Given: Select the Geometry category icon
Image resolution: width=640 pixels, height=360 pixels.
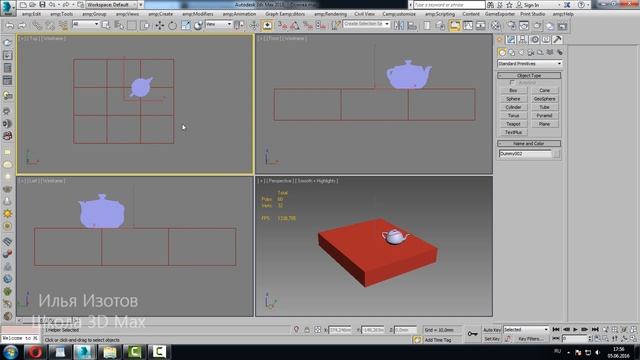Looking at the screenshot, I should click(x=502, y=52).
